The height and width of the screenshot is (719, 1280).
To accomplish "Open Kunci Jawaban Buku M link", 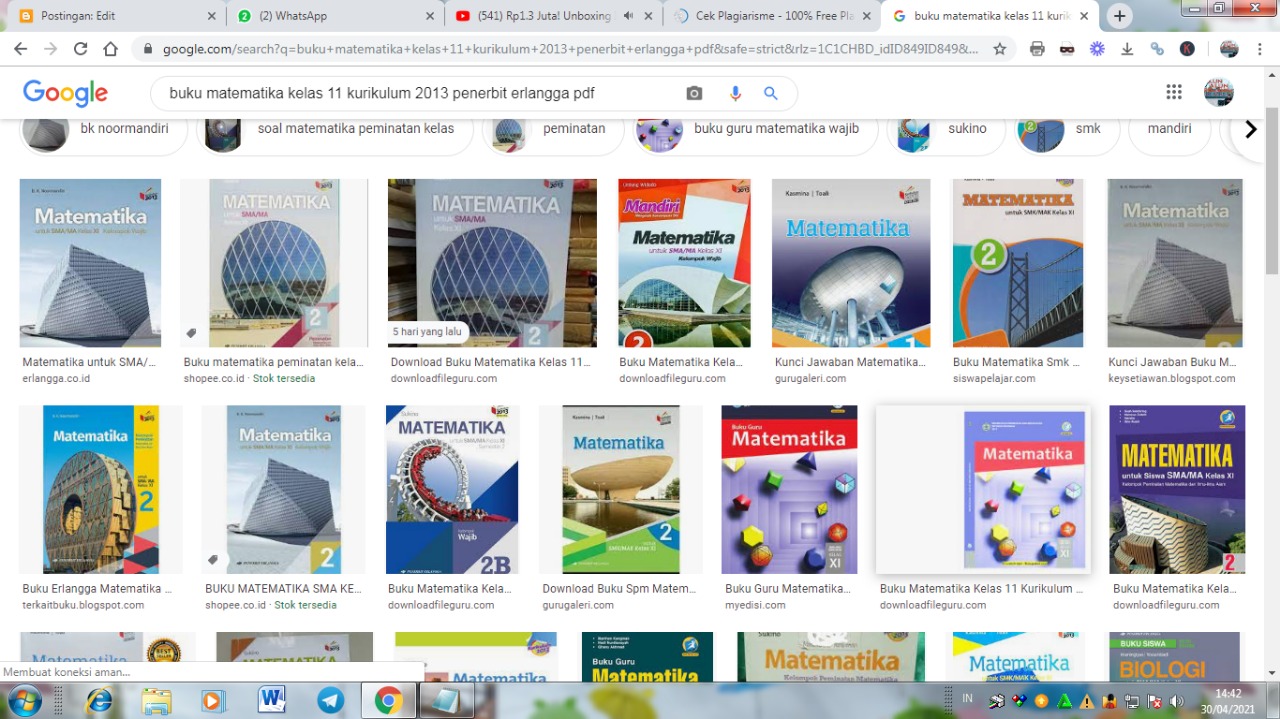I will tap(1172, 362).
